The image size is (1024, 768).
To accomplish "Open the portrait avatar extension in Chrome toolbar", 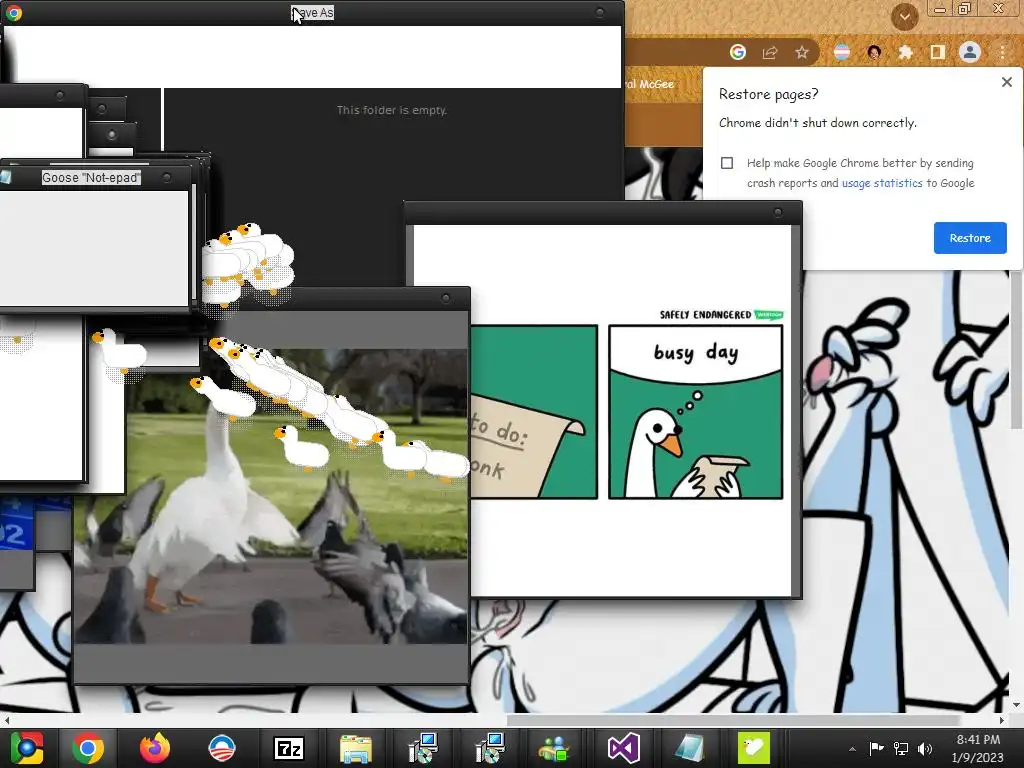I will coord(874,52).
